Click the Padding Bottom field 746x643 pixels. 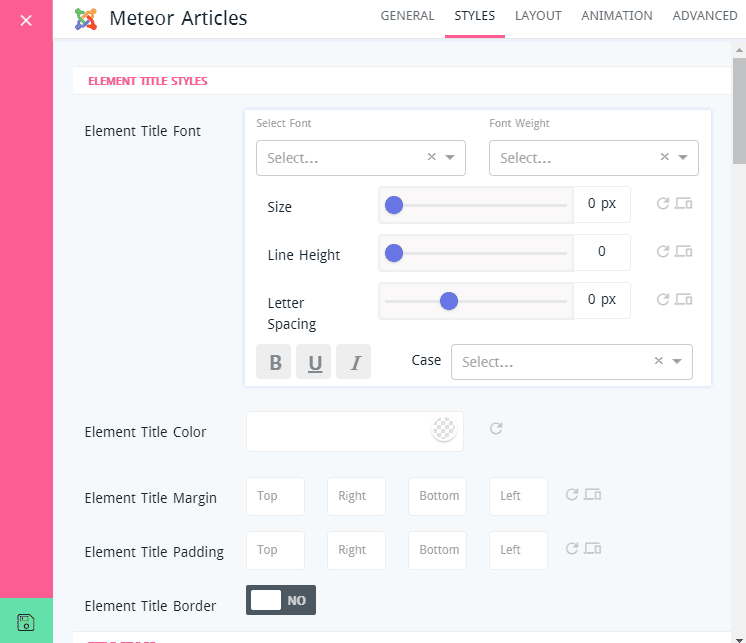pos(437,550)
